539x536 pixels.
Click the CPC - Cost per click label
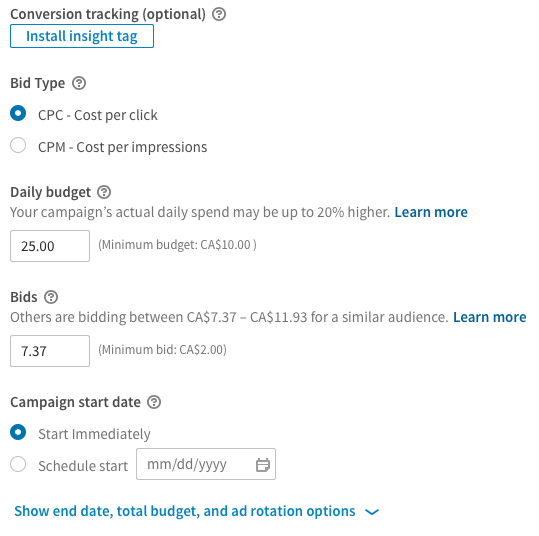coord(98,115)
